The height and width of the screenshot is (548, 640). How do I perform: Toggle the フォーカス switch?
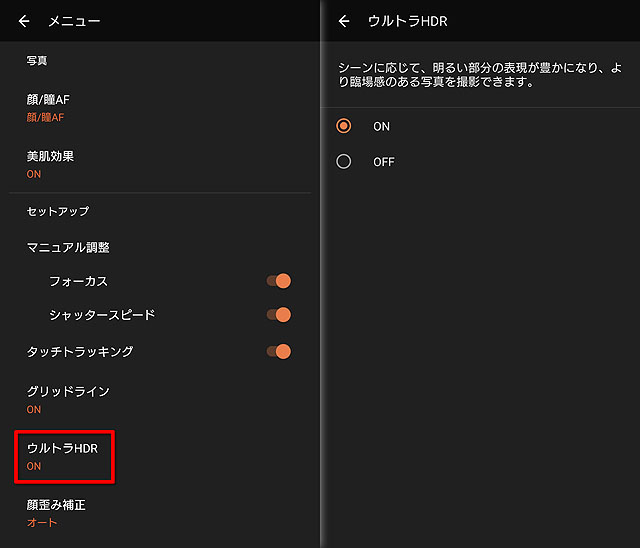[x=279, y=281]
